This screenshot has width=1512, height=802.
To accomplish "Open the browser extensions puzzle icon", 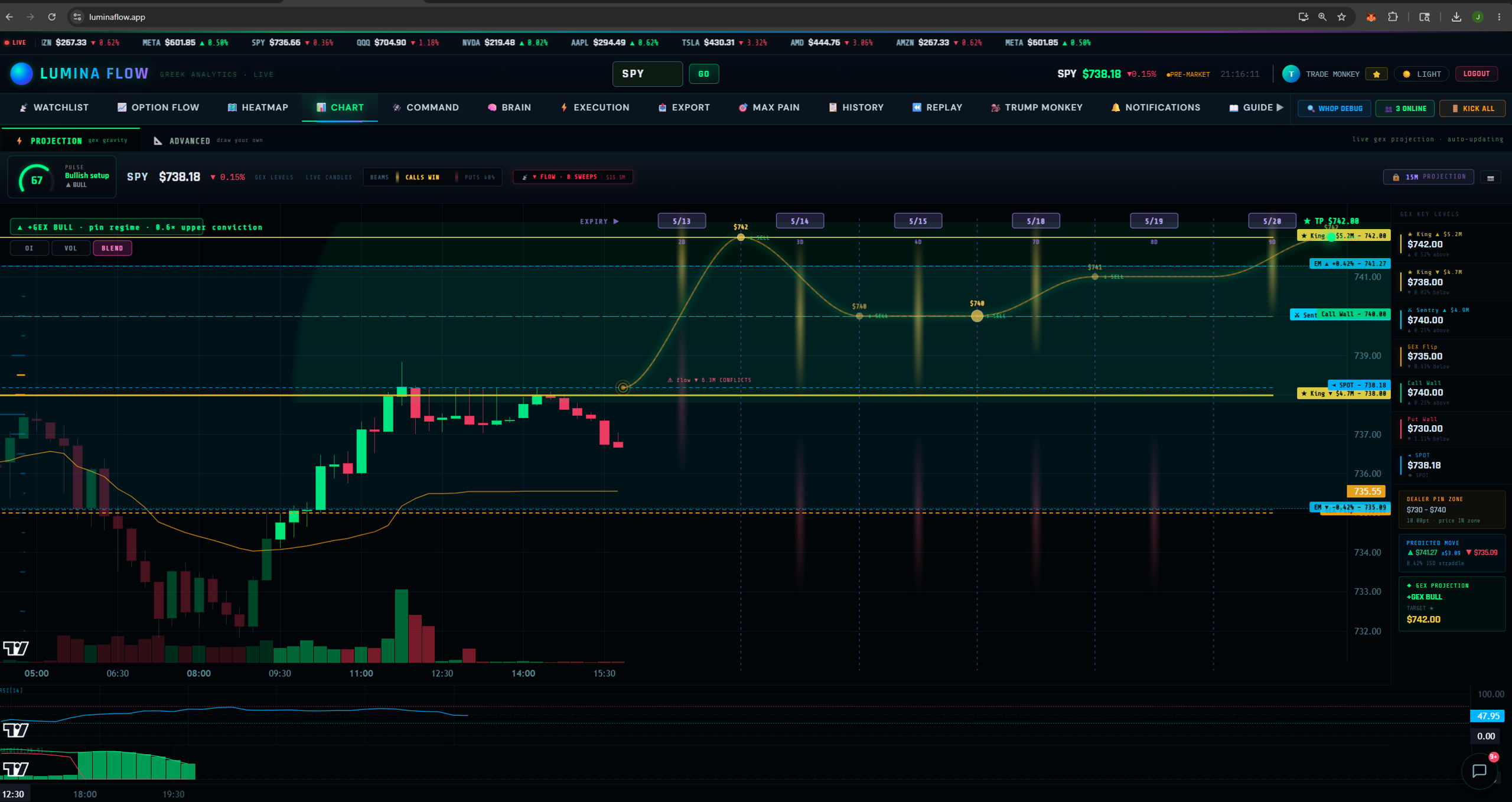I will click(1393, 17).
